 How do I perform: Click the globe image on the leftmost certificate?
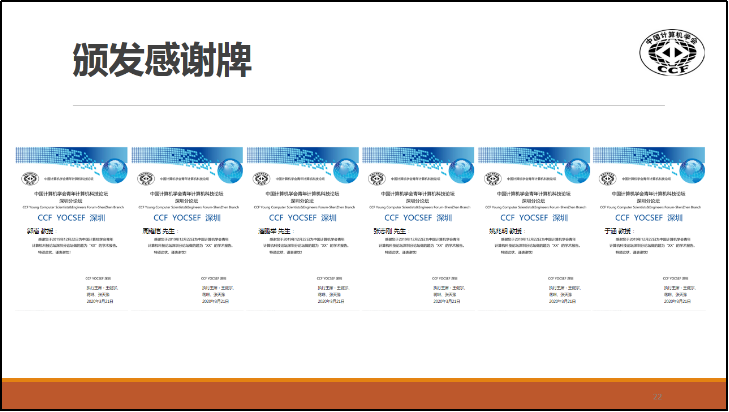[114, 171]
